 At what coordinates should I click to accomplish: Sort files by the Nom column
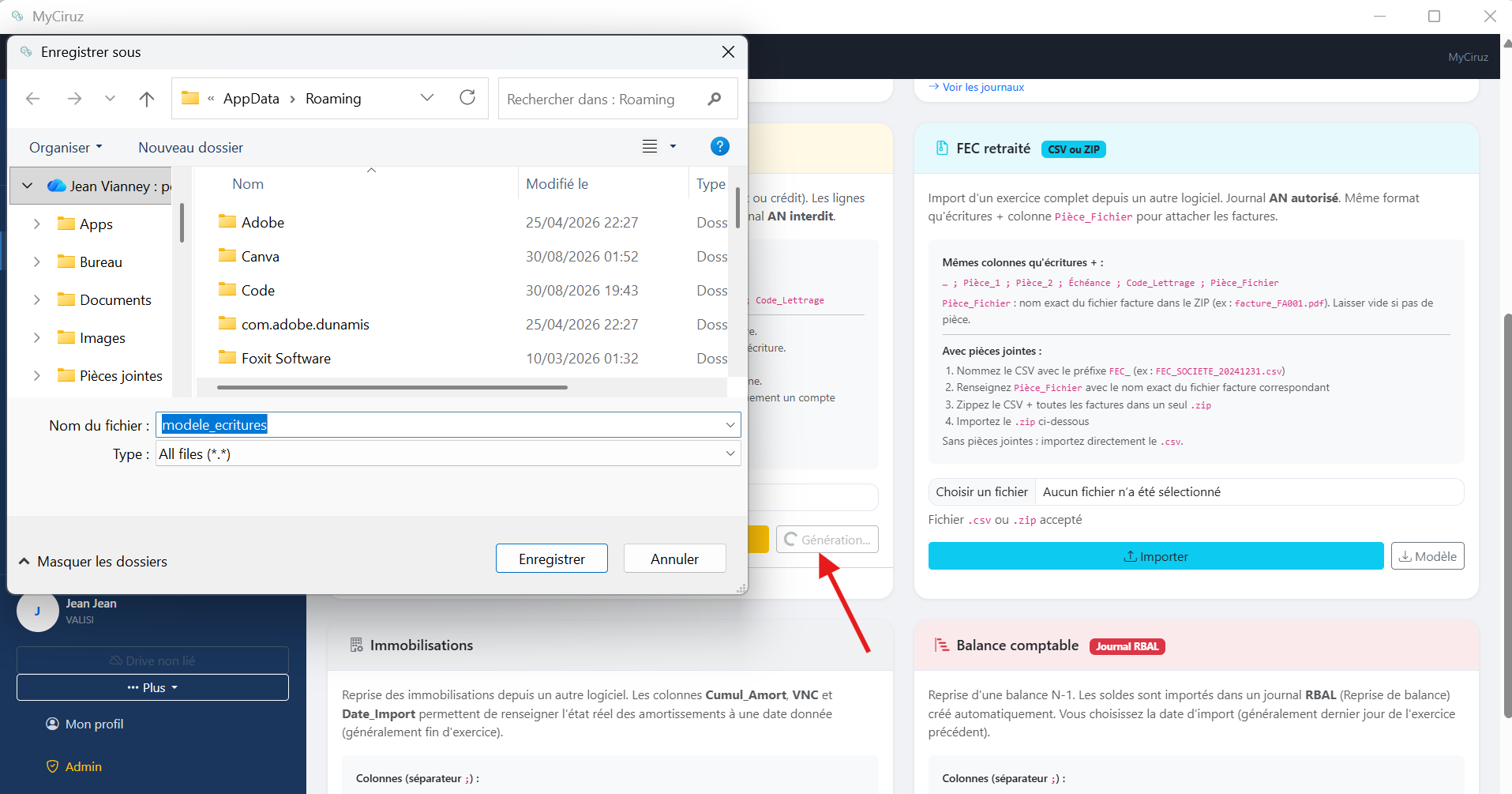(x=248, y=184)
